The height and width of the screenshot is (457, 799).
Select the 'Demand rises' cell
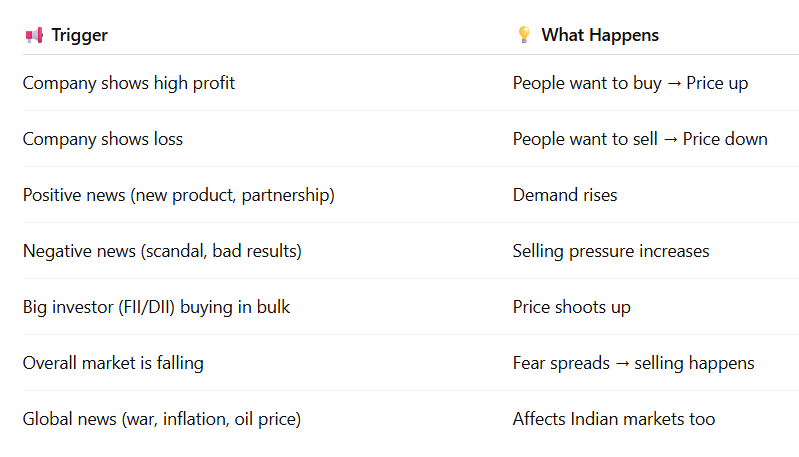click(565, 195)
